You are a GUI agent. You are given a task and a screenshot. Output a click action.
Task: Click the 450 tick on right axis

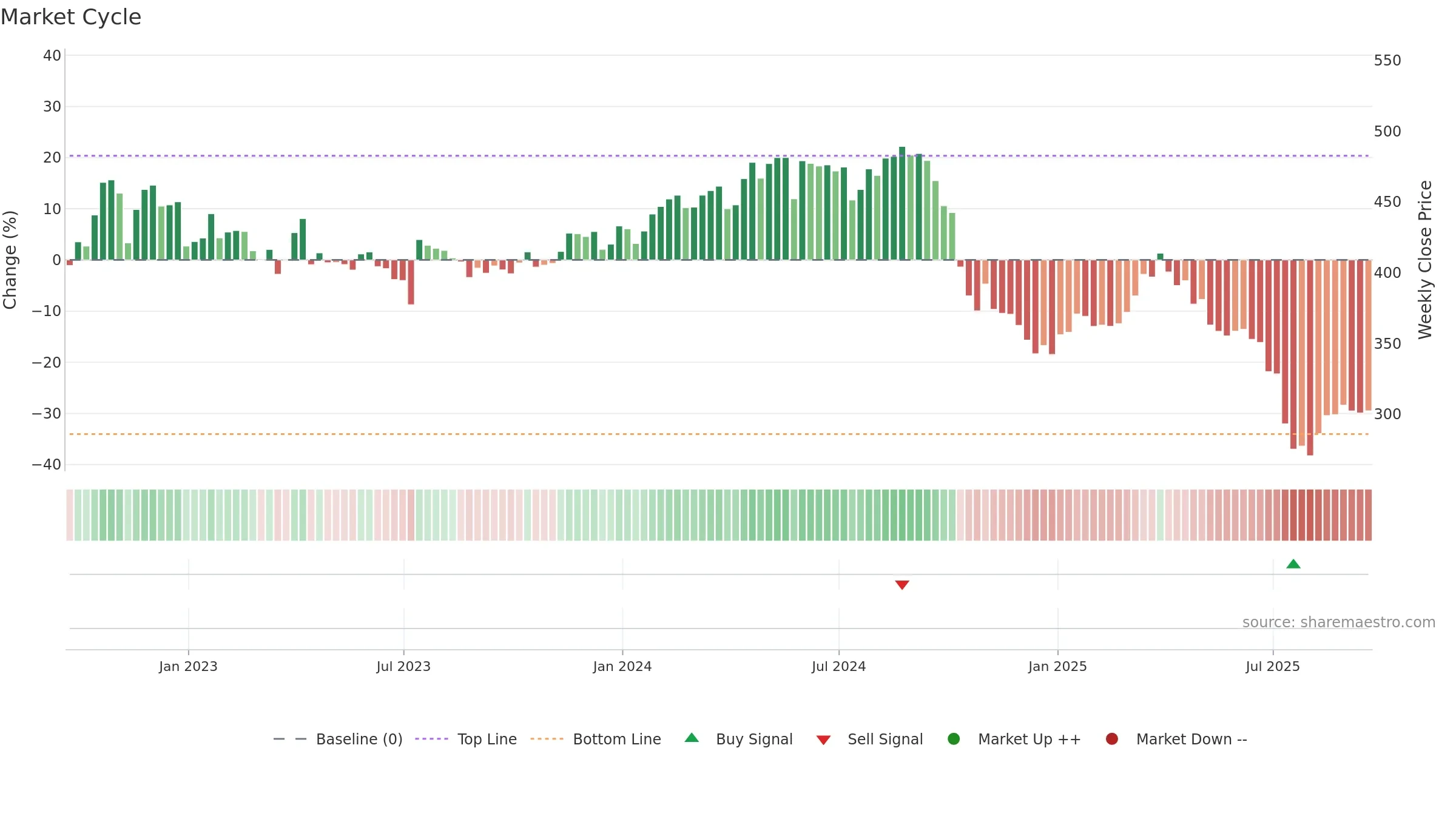pyautogui.click(x=1387, y=202)
